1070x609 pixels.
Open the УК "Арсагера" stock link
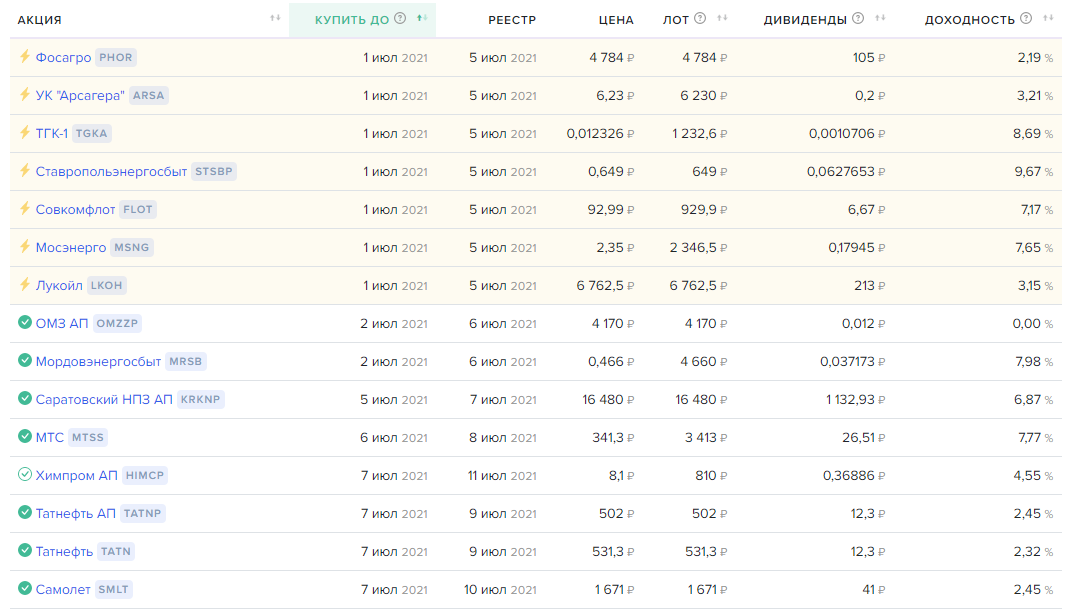80,96
